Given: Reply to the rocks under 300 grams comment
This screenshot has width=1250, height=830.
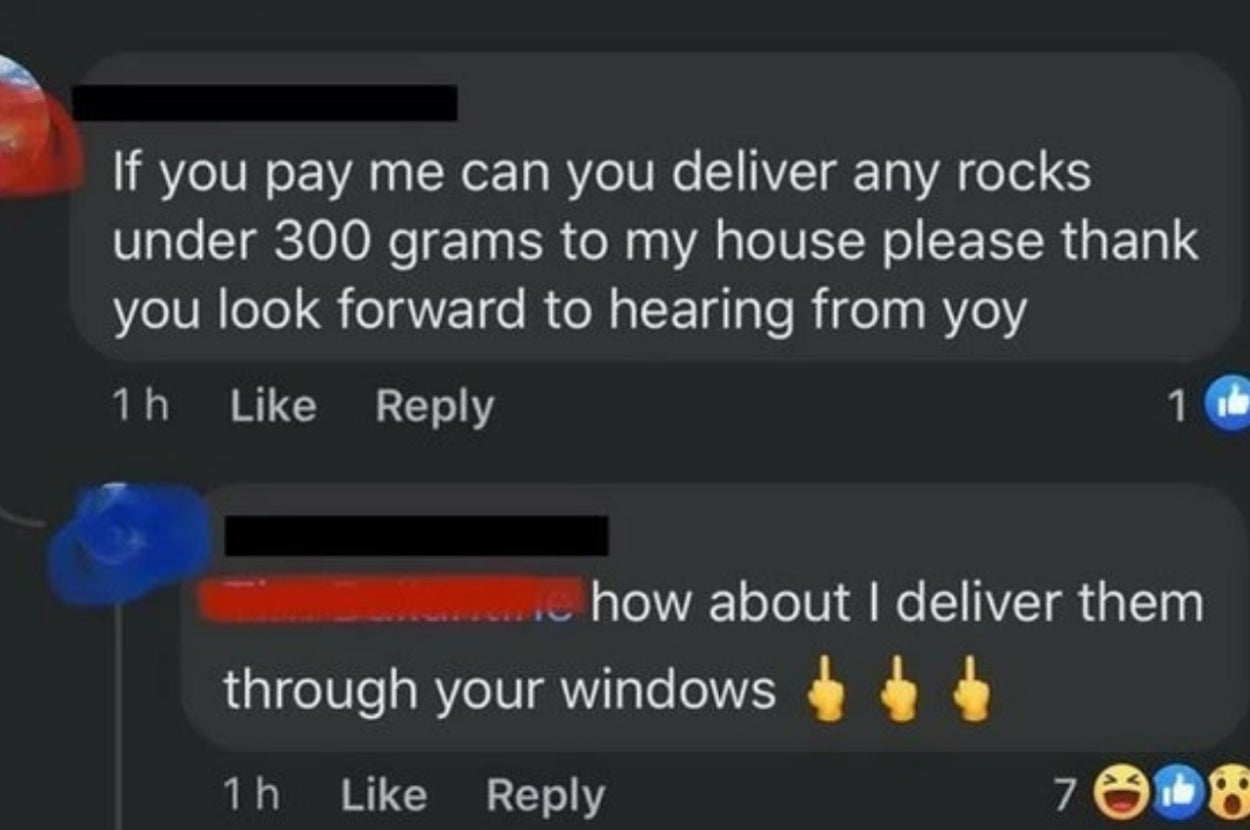Looking at the screenshot, I should coord(434,408).
